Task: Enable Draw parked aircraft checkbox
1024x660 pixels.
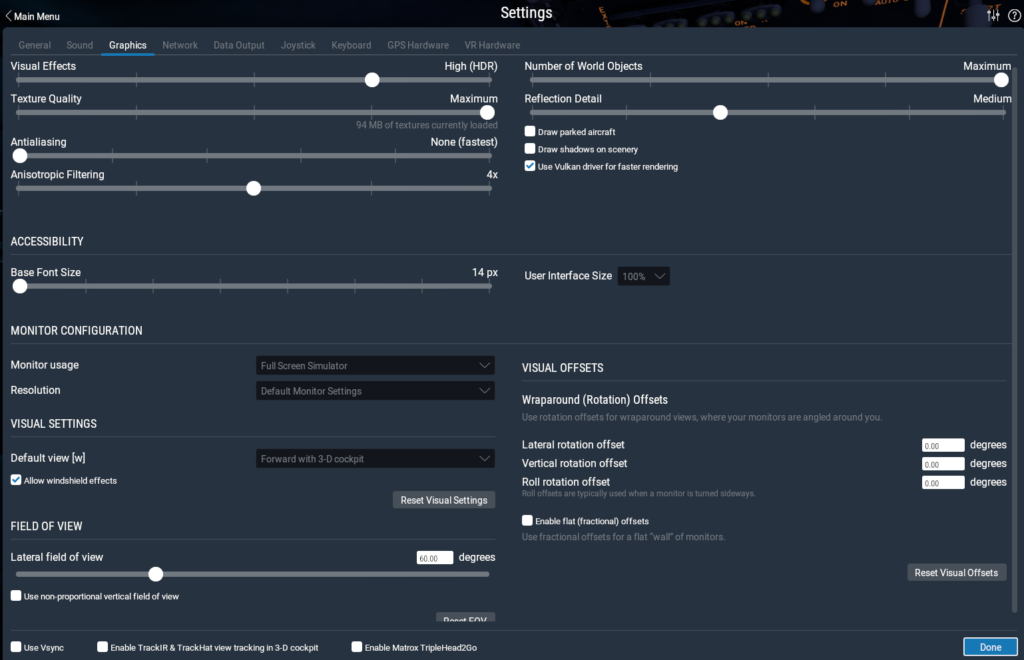Action: tap(530, 132)
